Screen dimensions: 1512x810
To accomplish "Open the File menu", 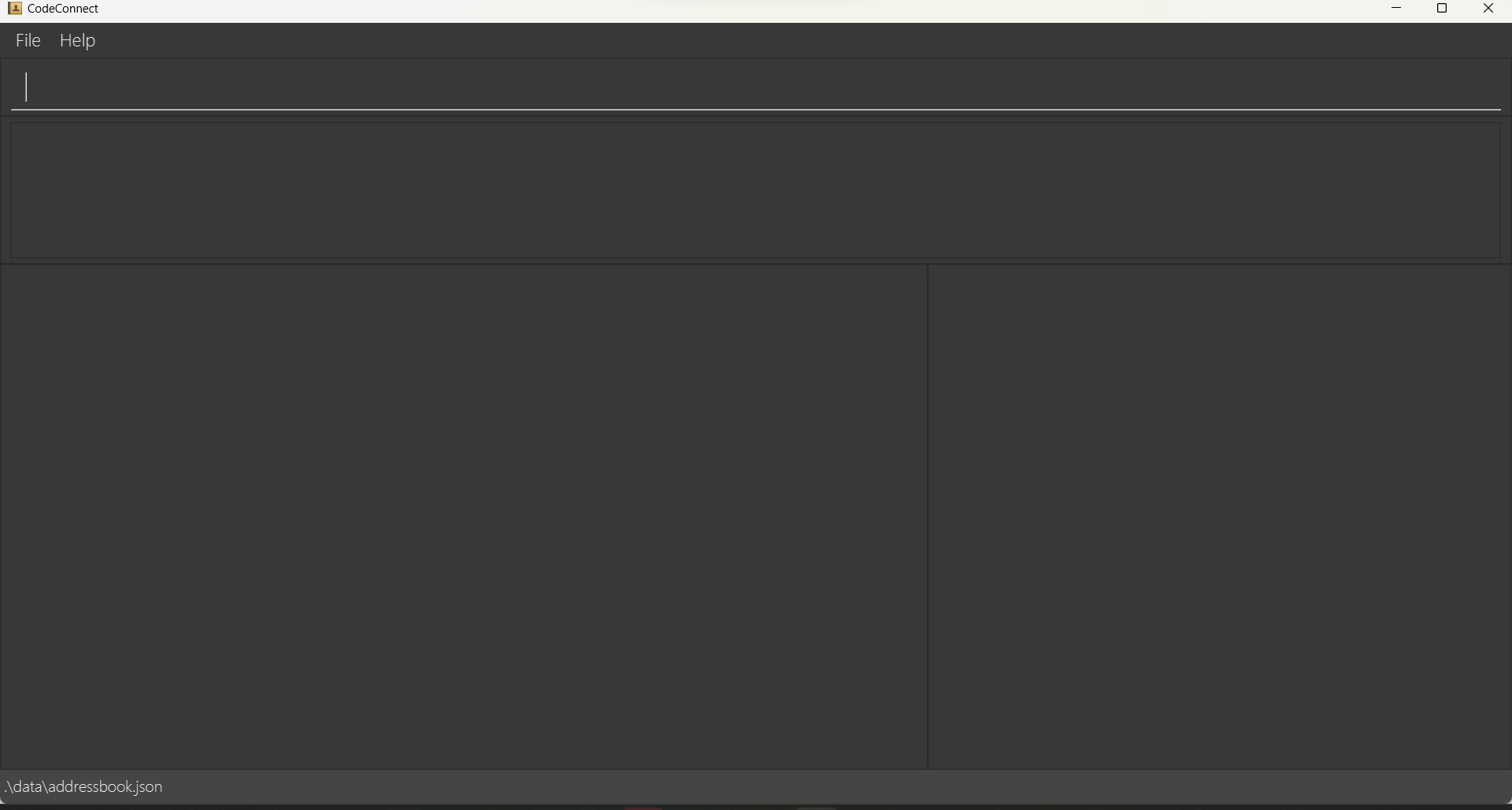I will 28,40.
